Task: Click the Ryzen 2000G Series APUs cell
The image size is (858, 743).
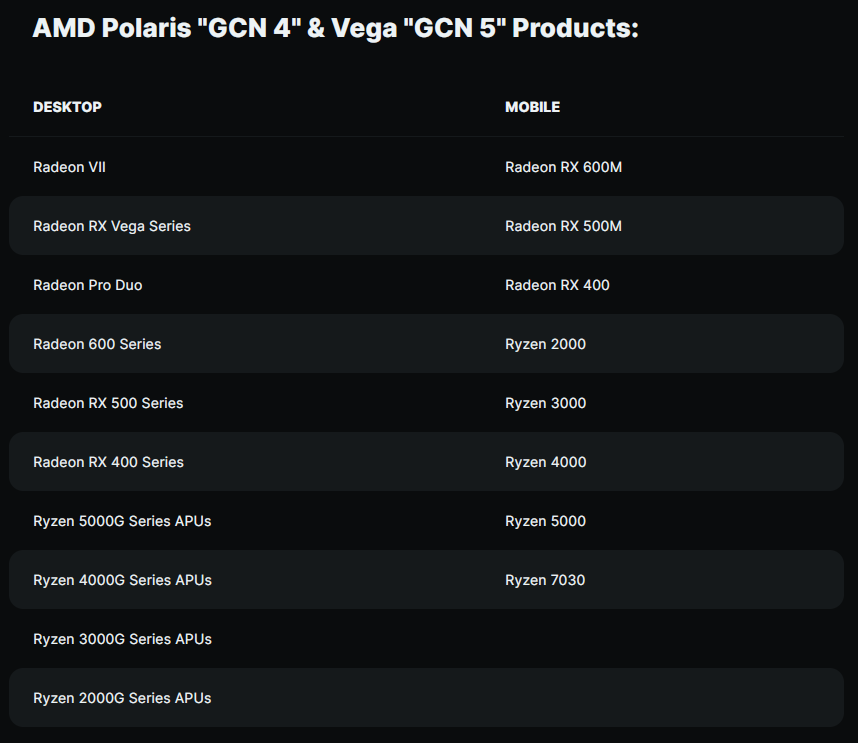Action: point(122,698)
